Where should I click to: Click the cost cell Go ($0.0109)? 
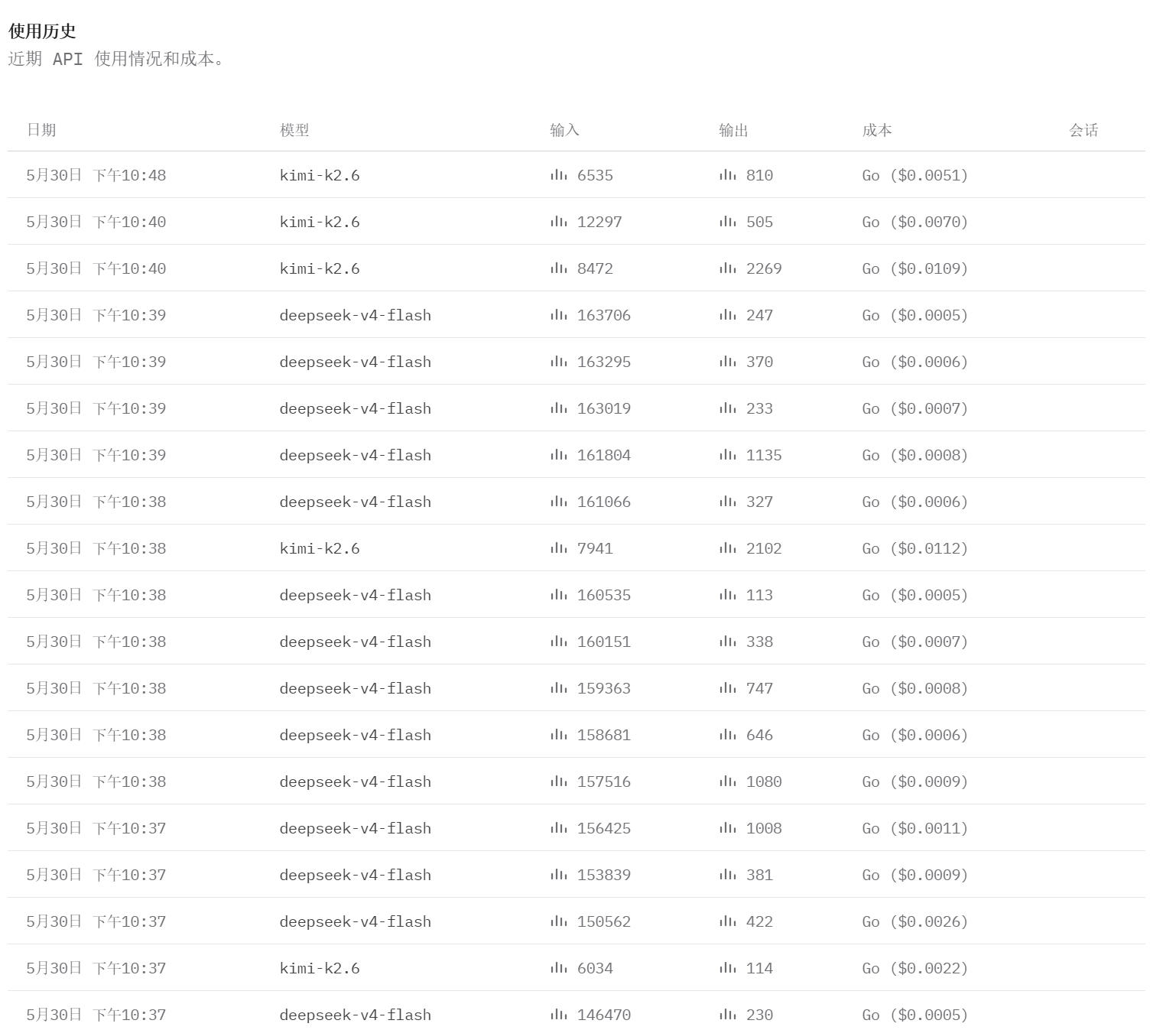click(915, 268)
